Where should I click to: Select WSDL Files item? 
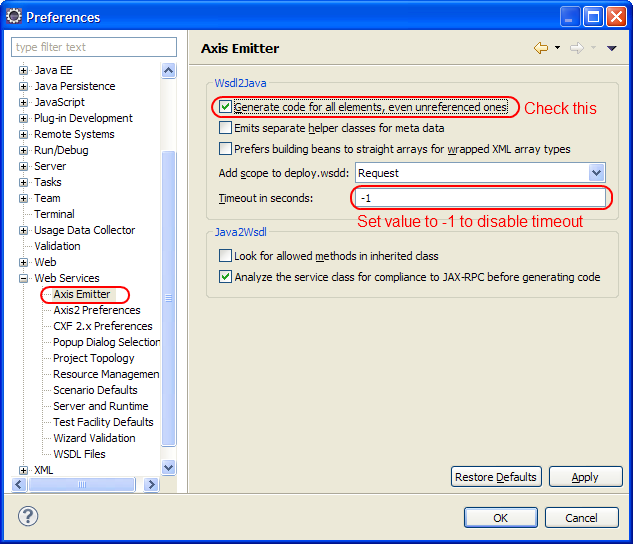coord(79,454)
